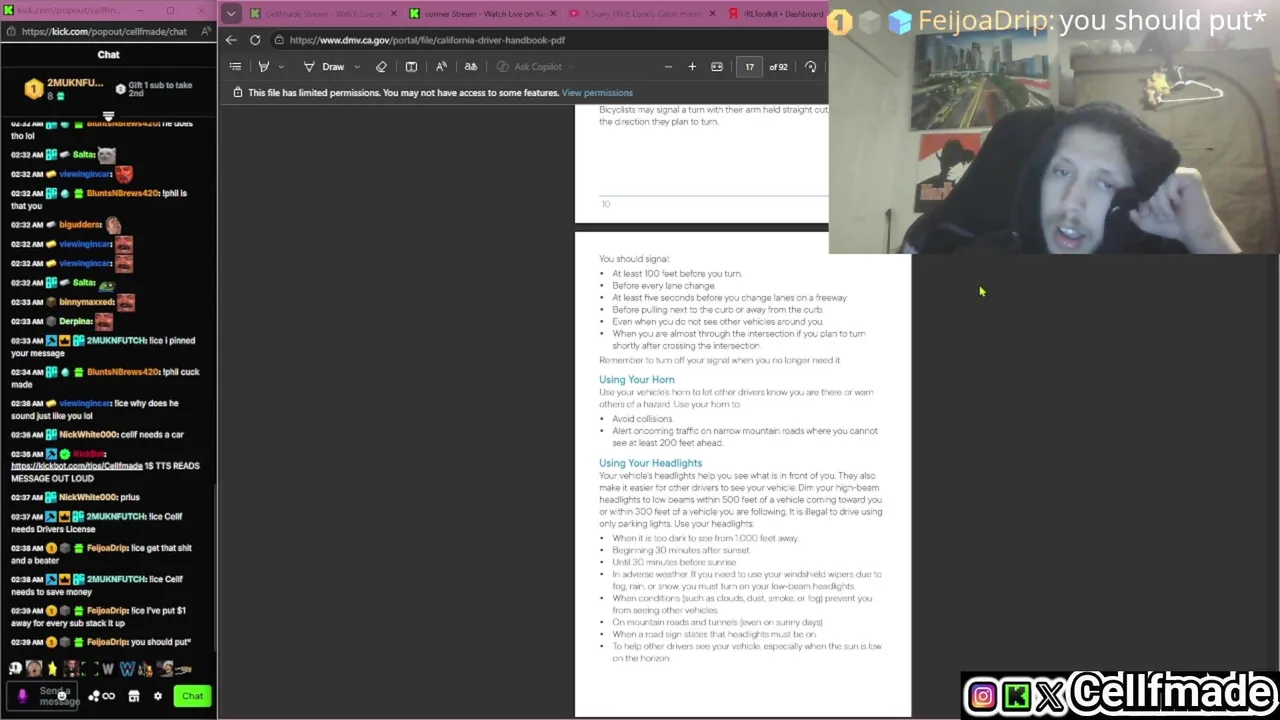
Task: Close the Cellfmade Stream tab
Action: click(393, 14)
